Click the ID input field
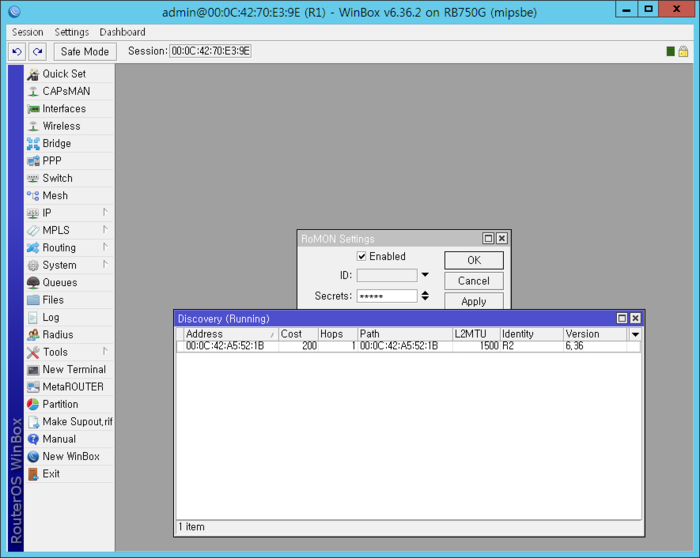This screenshot has height=558, width=700. coord(387,275)
